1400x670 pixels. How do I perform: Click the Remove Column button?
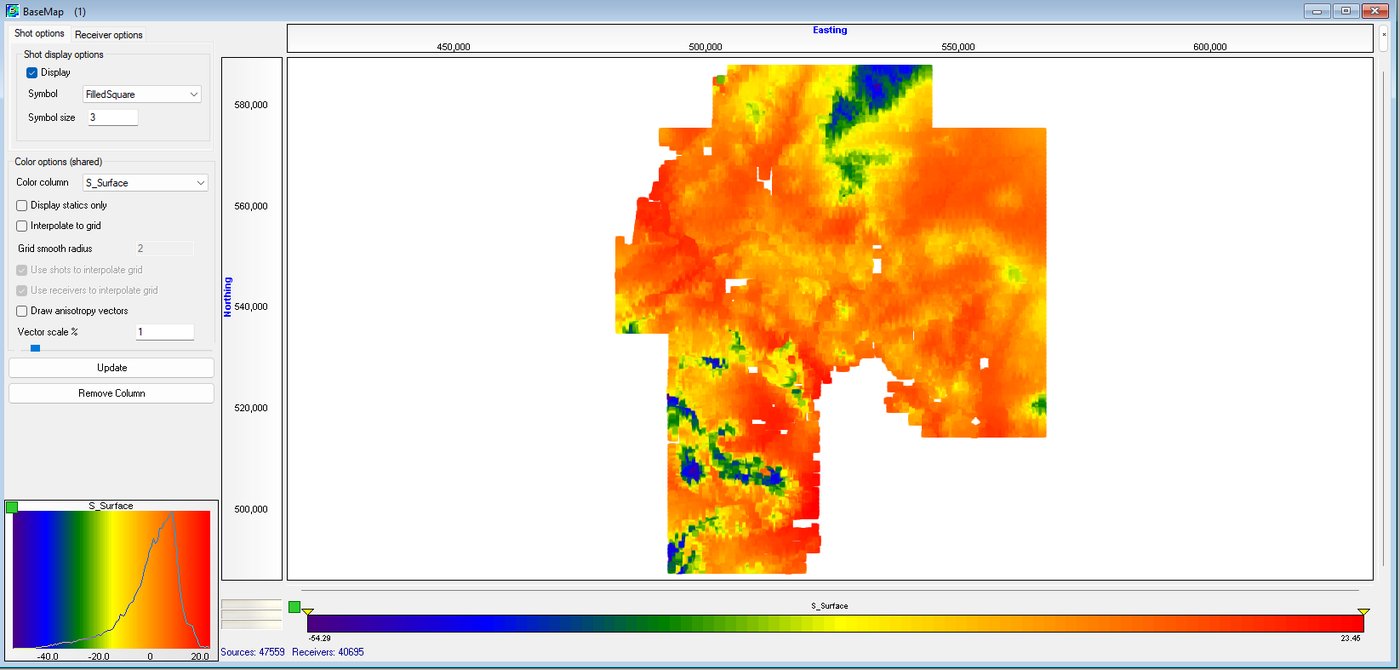coord(111,393)
